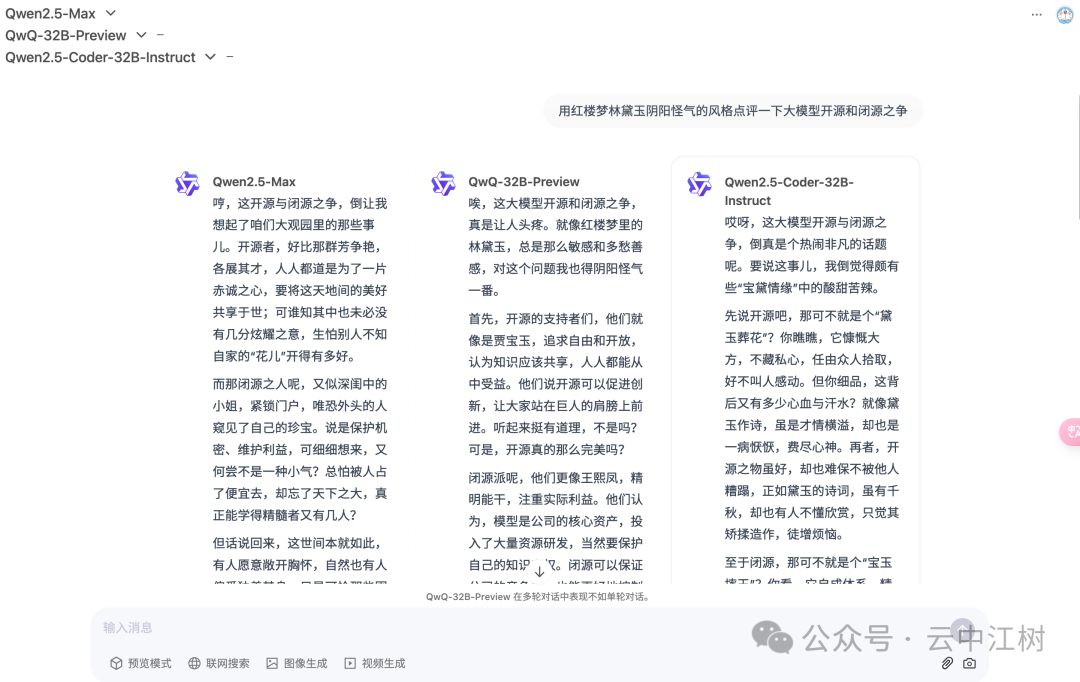Click the paragraph starting 首先，开源的支持者们
The height and width of the screenshot is (682, 1080).
click(557, 384)
